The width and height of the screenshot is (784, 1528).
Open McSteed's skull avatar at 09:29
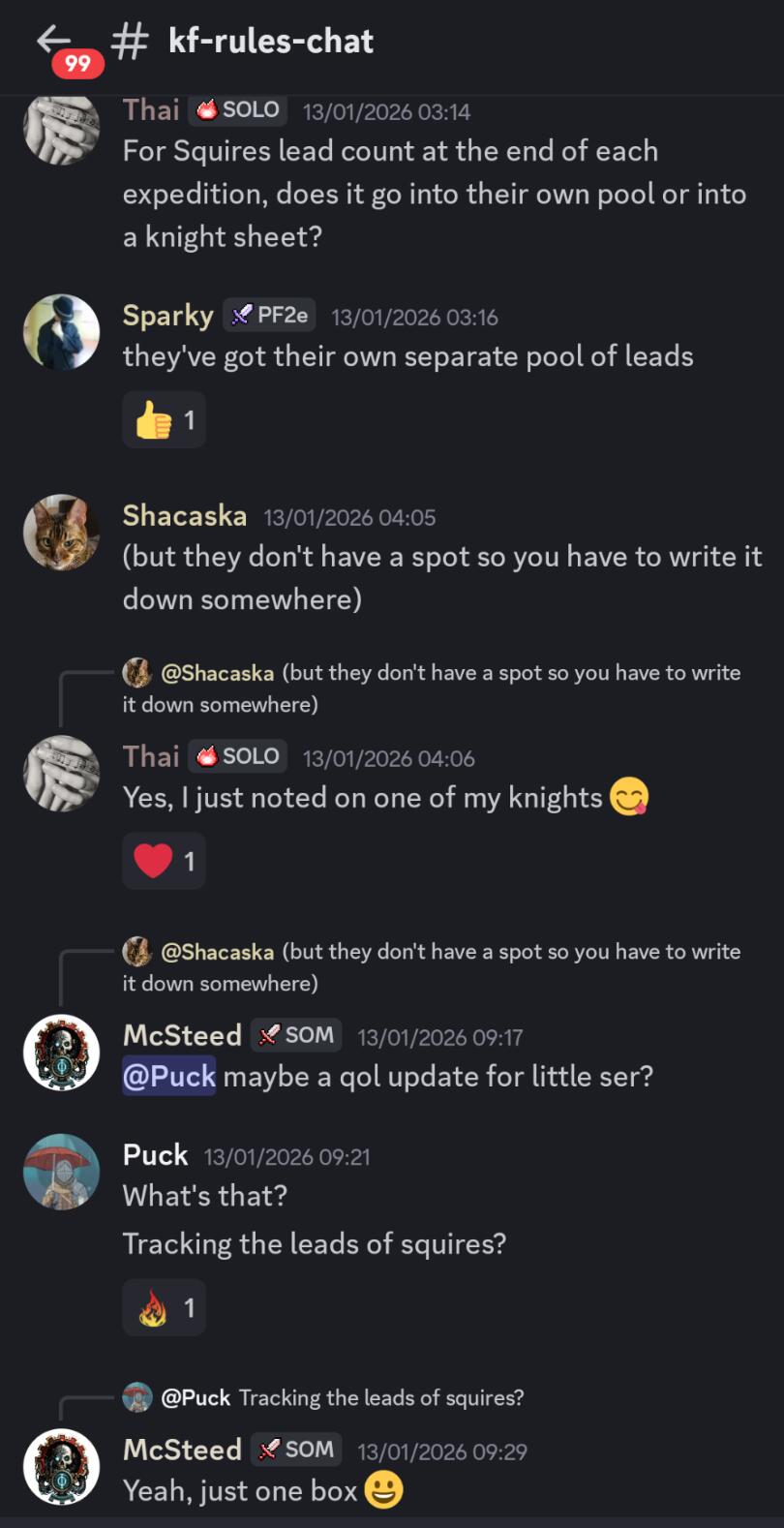61,1467
